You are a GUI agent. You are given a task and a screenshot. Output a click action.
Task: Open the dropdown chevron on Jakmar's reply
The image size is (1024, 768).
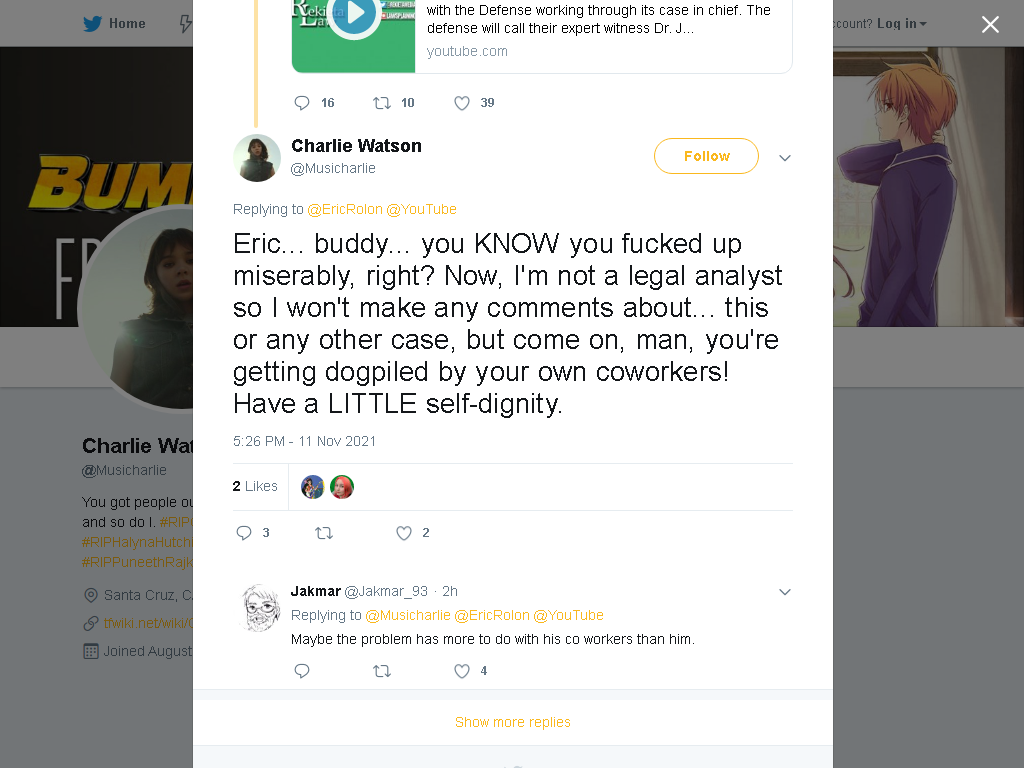point(785,592)
